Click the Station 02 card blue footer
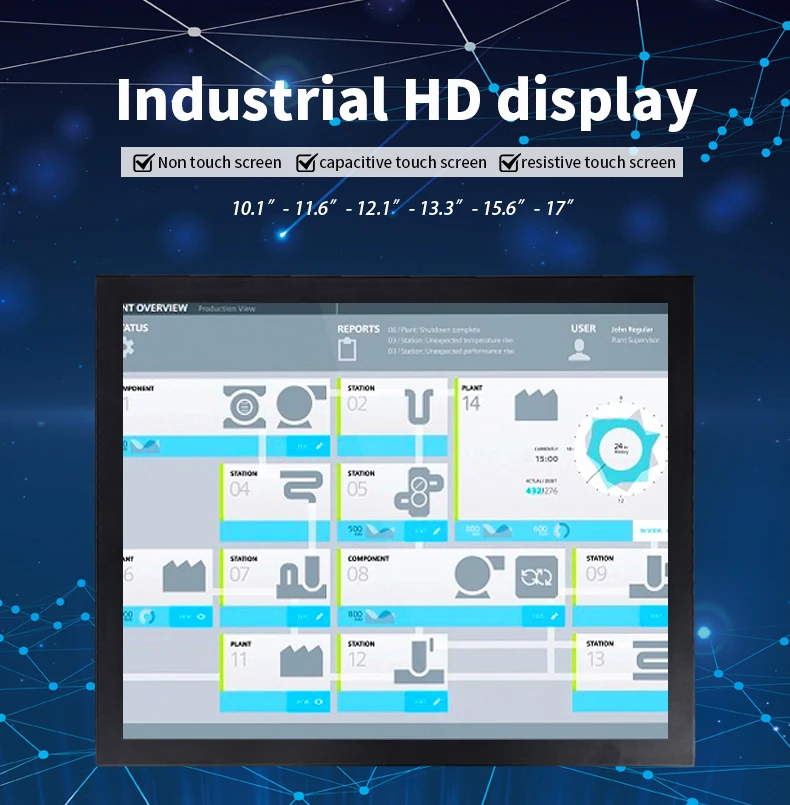The height and width of the screenshot is (805, 790). pyautogui.click(x=393, y=446)
